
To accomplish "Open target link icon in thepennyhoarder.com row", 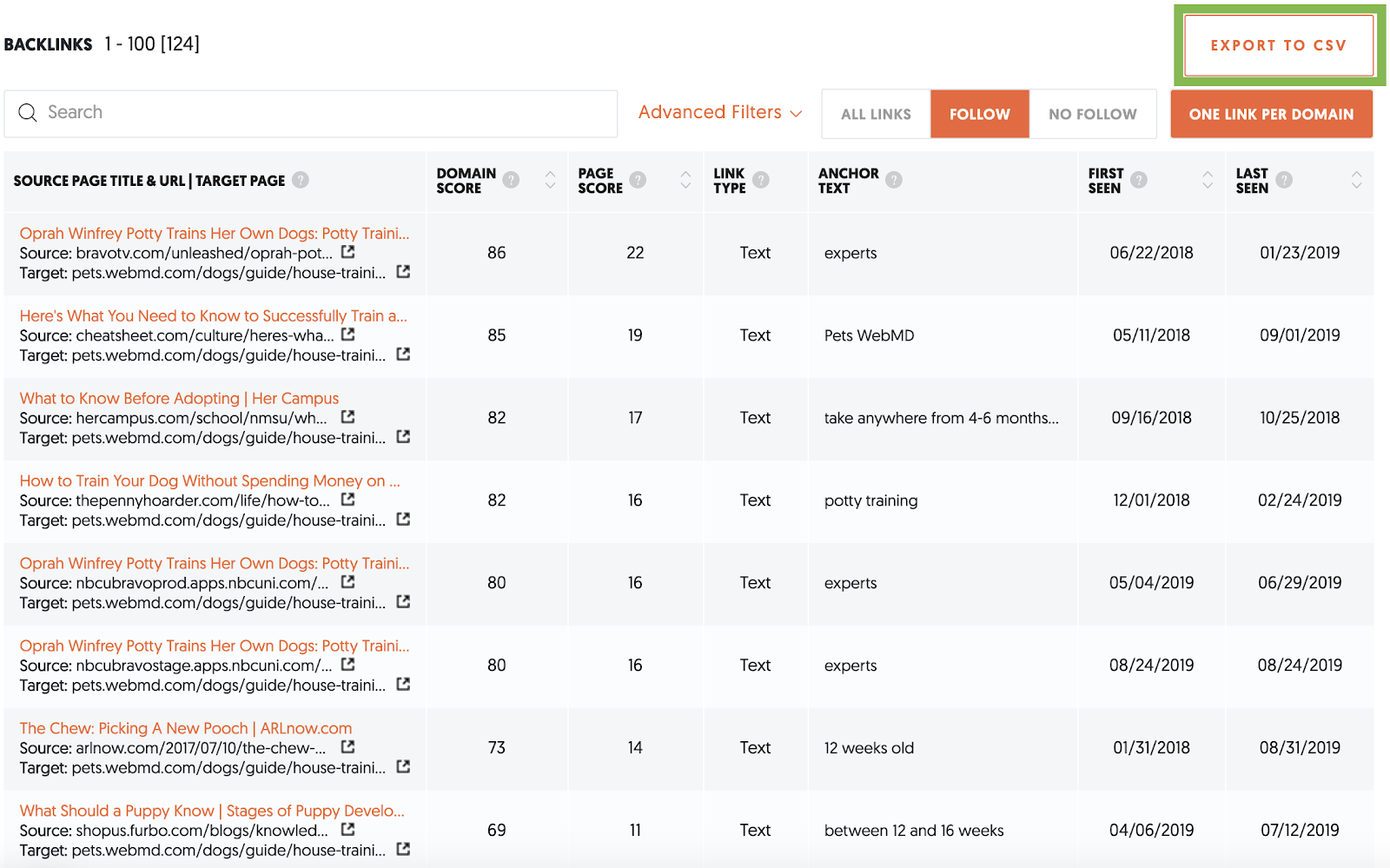I will pos(403,520).
